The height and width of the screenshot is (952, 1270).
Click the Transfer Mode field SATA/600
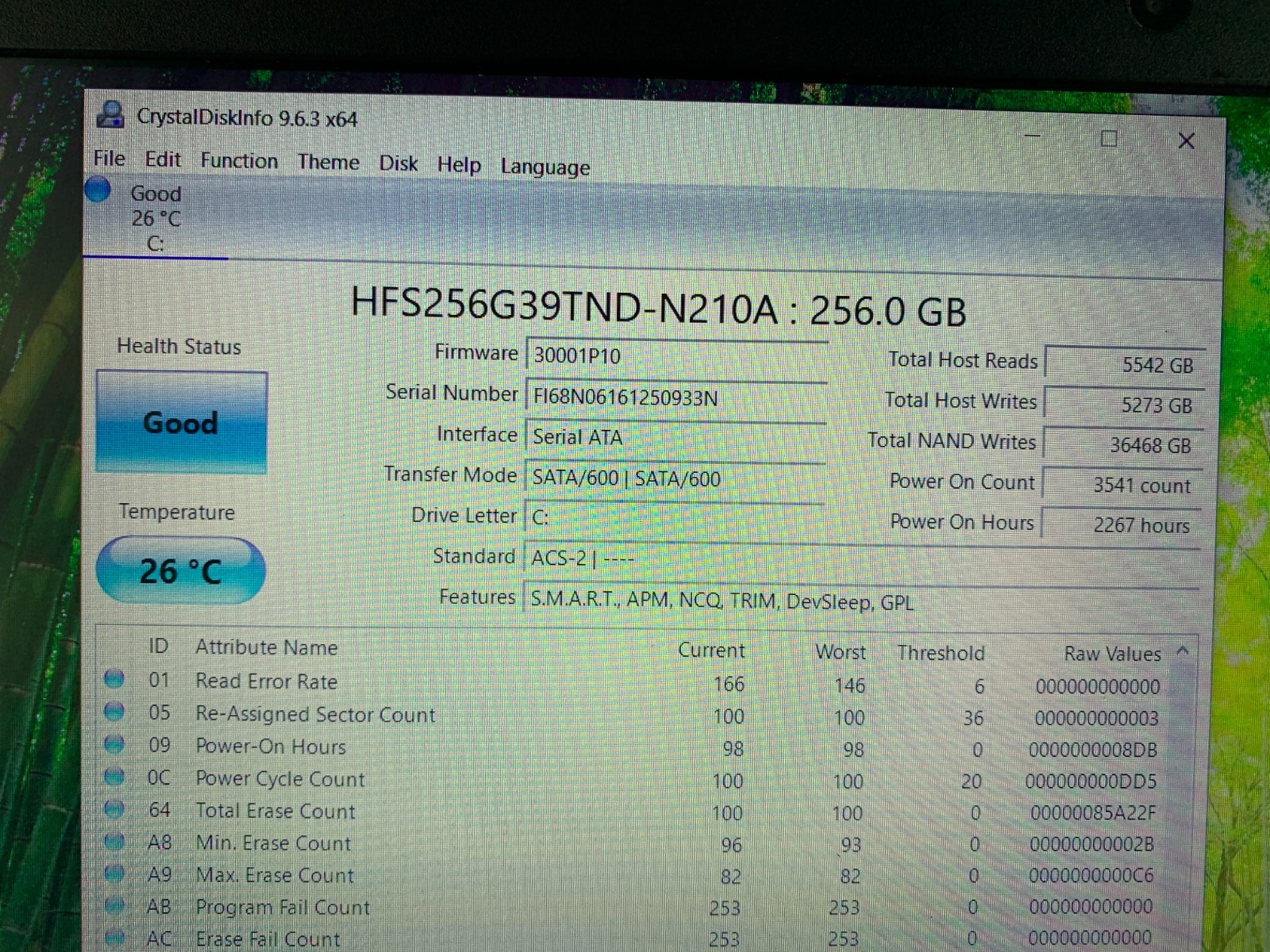click(x=675, y=478)
